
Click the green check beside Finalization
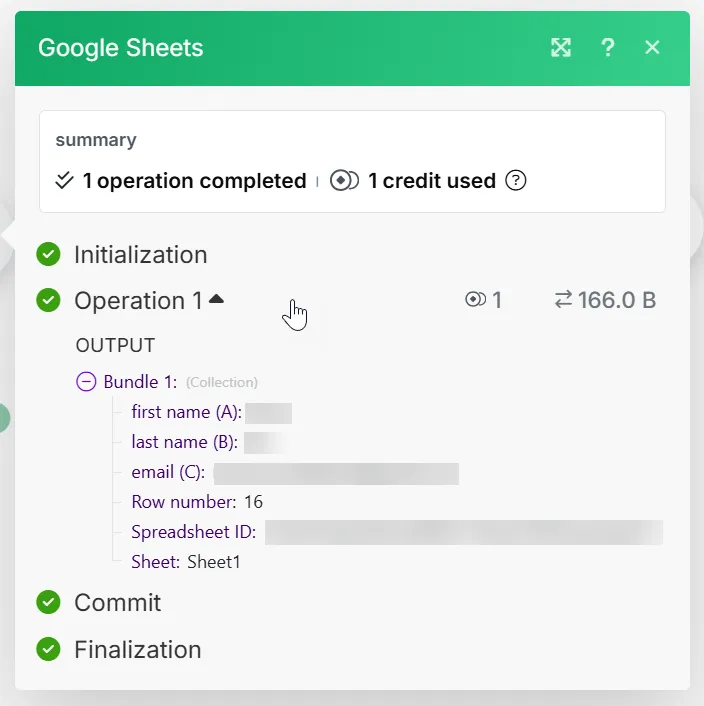coord(48,649)
